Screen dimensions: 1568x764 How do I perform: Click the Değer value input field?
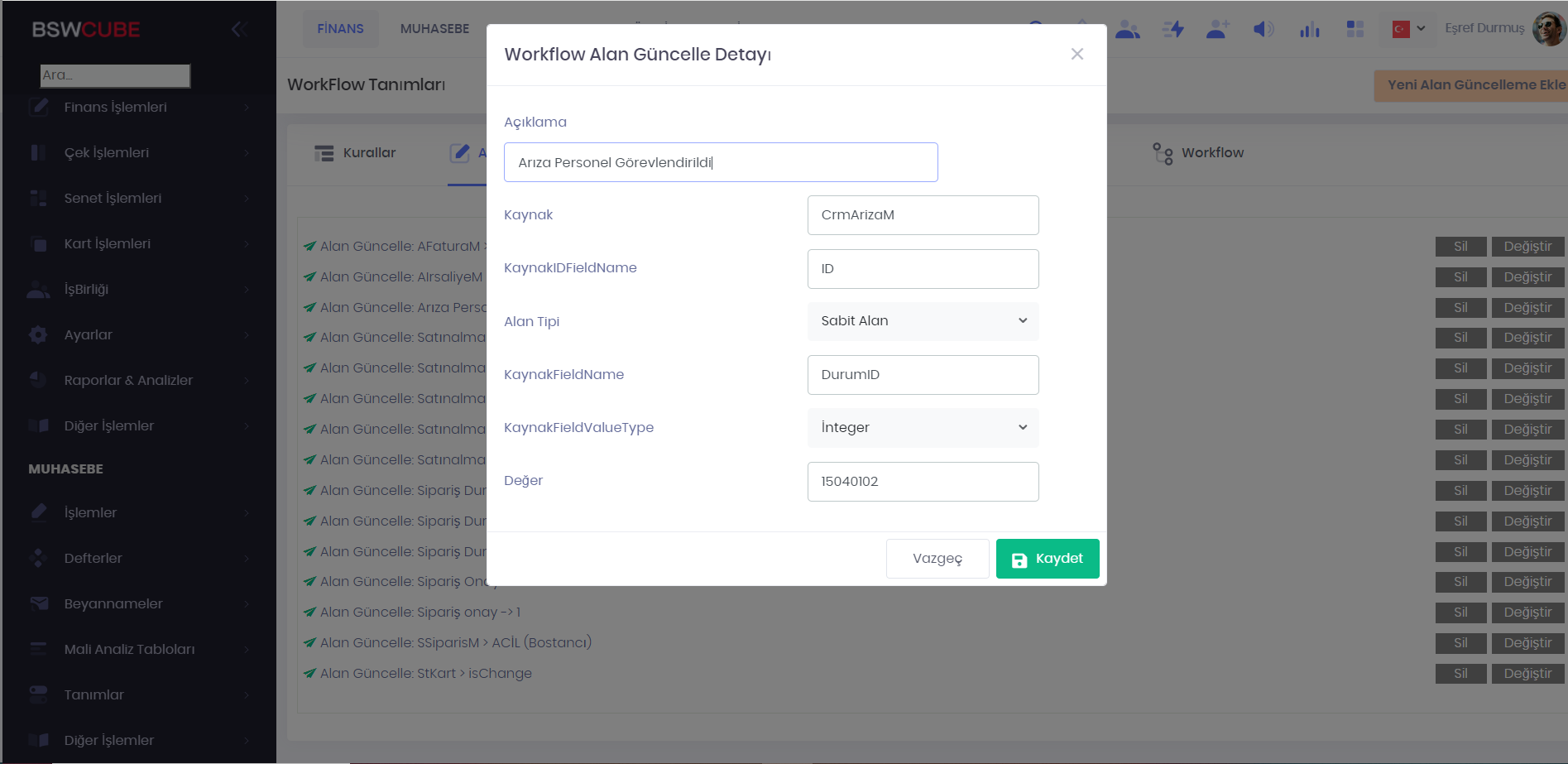pos(923,482)
